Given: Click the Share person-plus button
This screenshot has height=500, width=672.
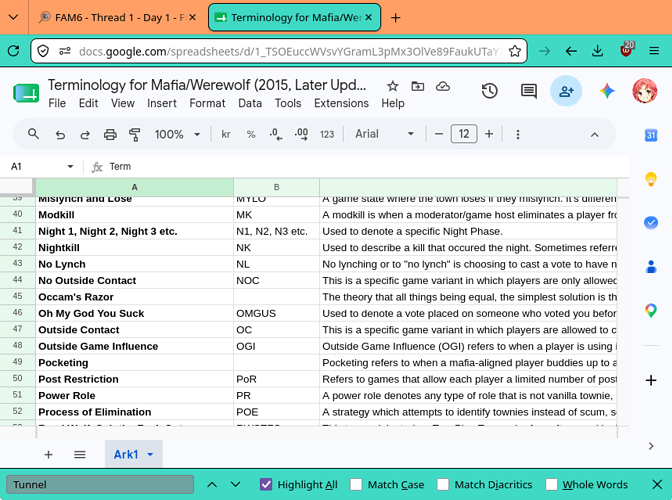Looking at the screenshot, I should [566, 91].
